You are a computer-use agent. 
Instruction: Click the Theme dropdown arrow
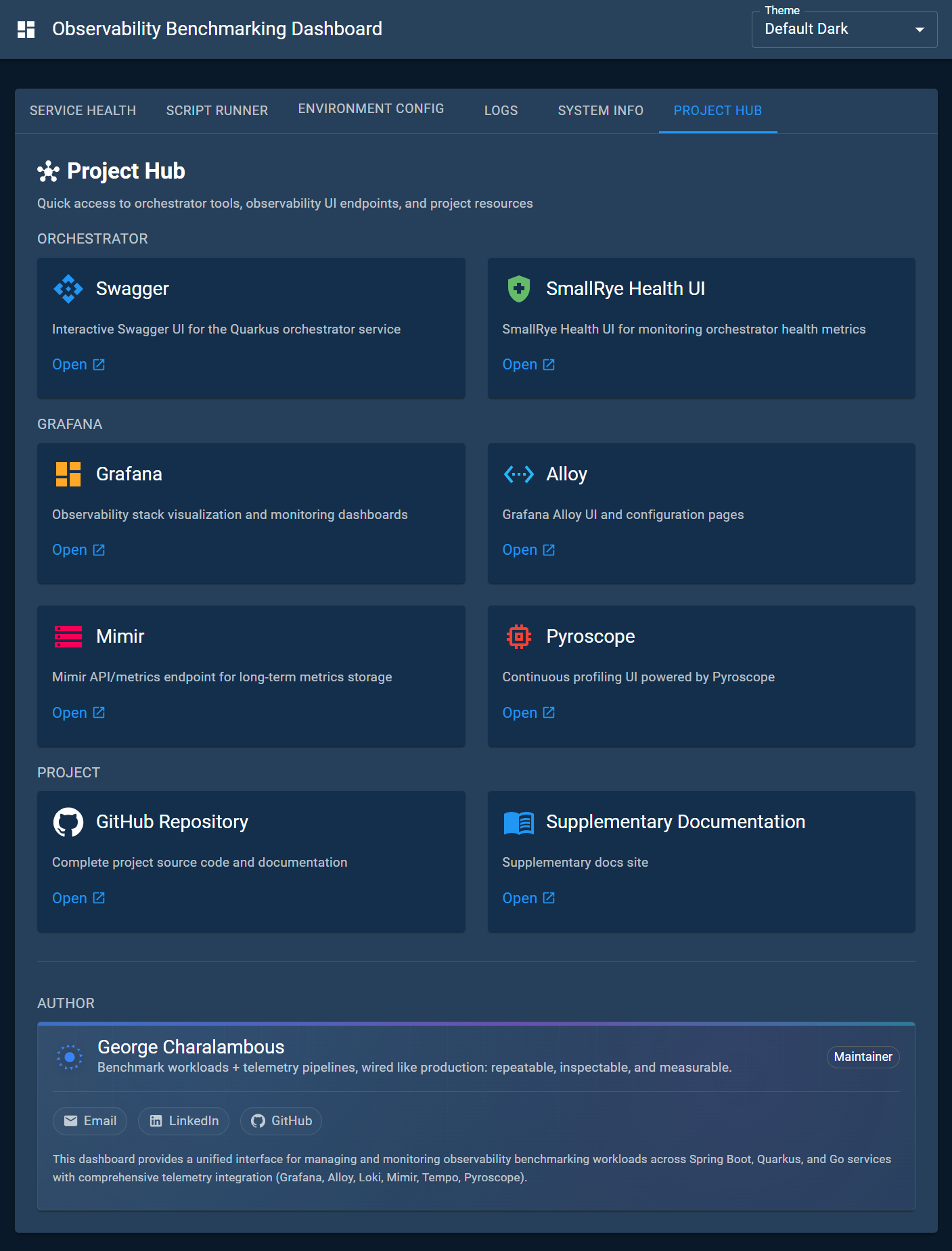tap(920, 30)
